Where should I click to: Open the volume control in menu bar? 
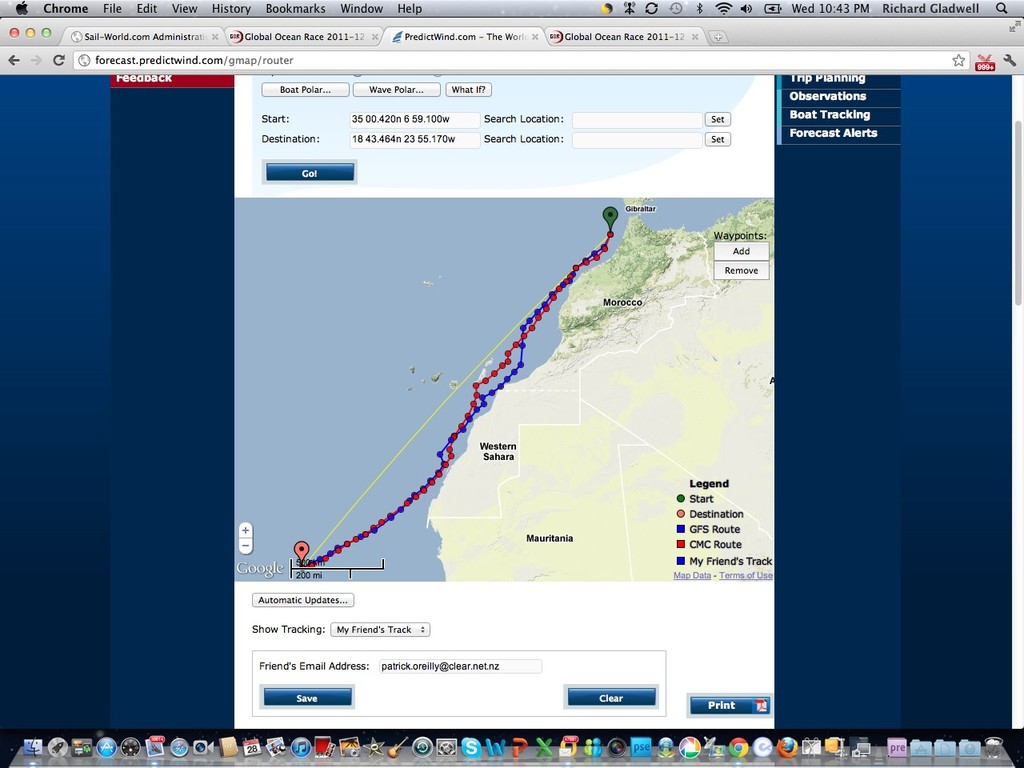click(746, 8)
